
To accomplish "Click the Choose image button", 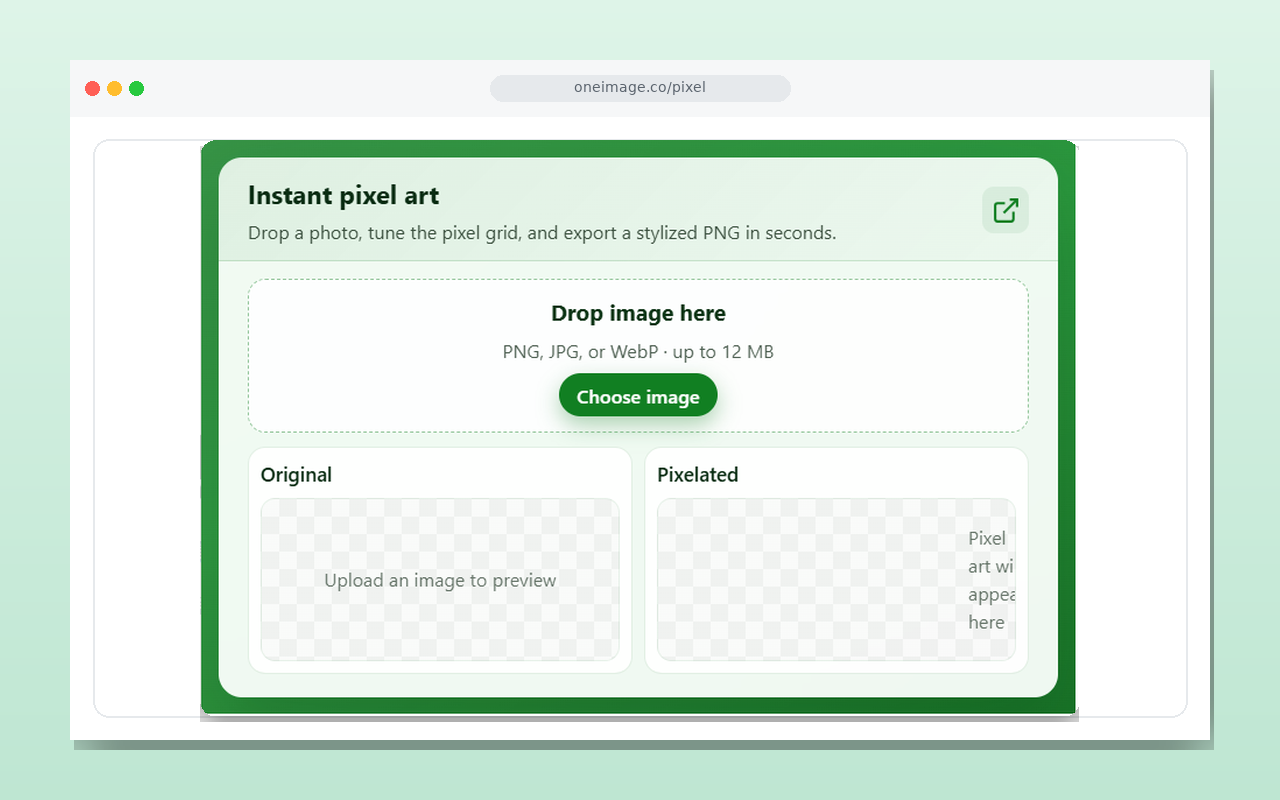I will click(638, 395).
